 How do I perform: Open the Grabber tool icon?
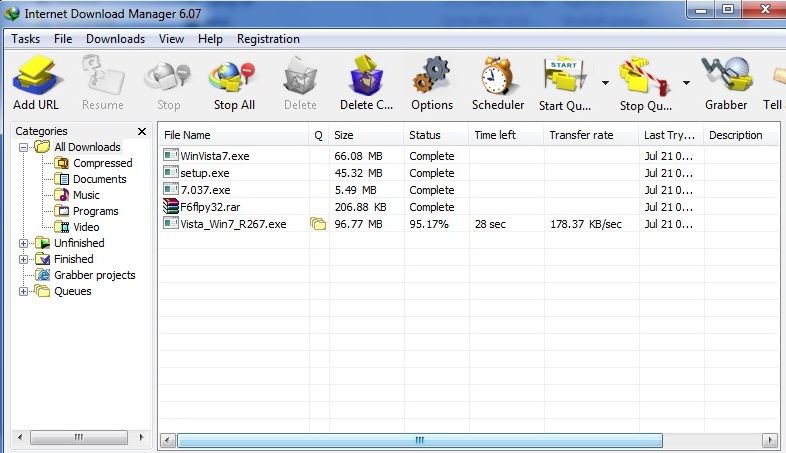click(x=726, y=75)
